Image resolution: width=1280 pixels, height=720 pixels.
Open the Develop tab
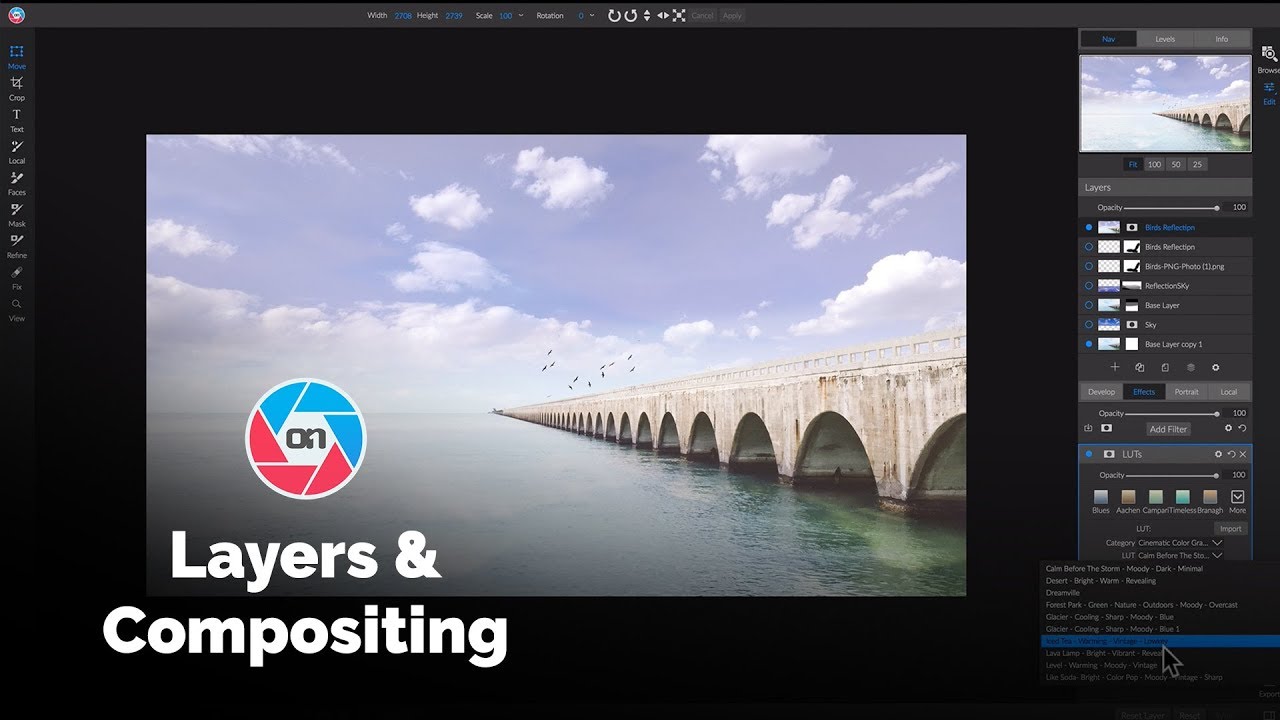(x=1101, y=392)
